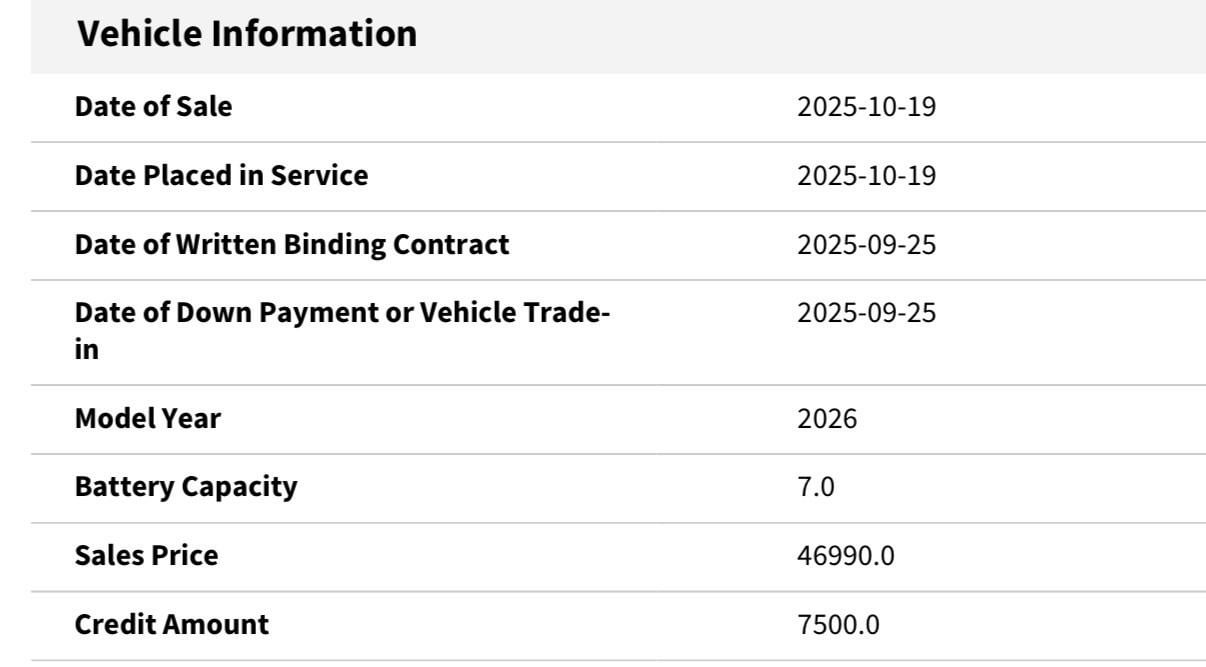The height and width of the screenshot is (667, 1206).
Task: Click the Sales Price label
Action: 146,555
